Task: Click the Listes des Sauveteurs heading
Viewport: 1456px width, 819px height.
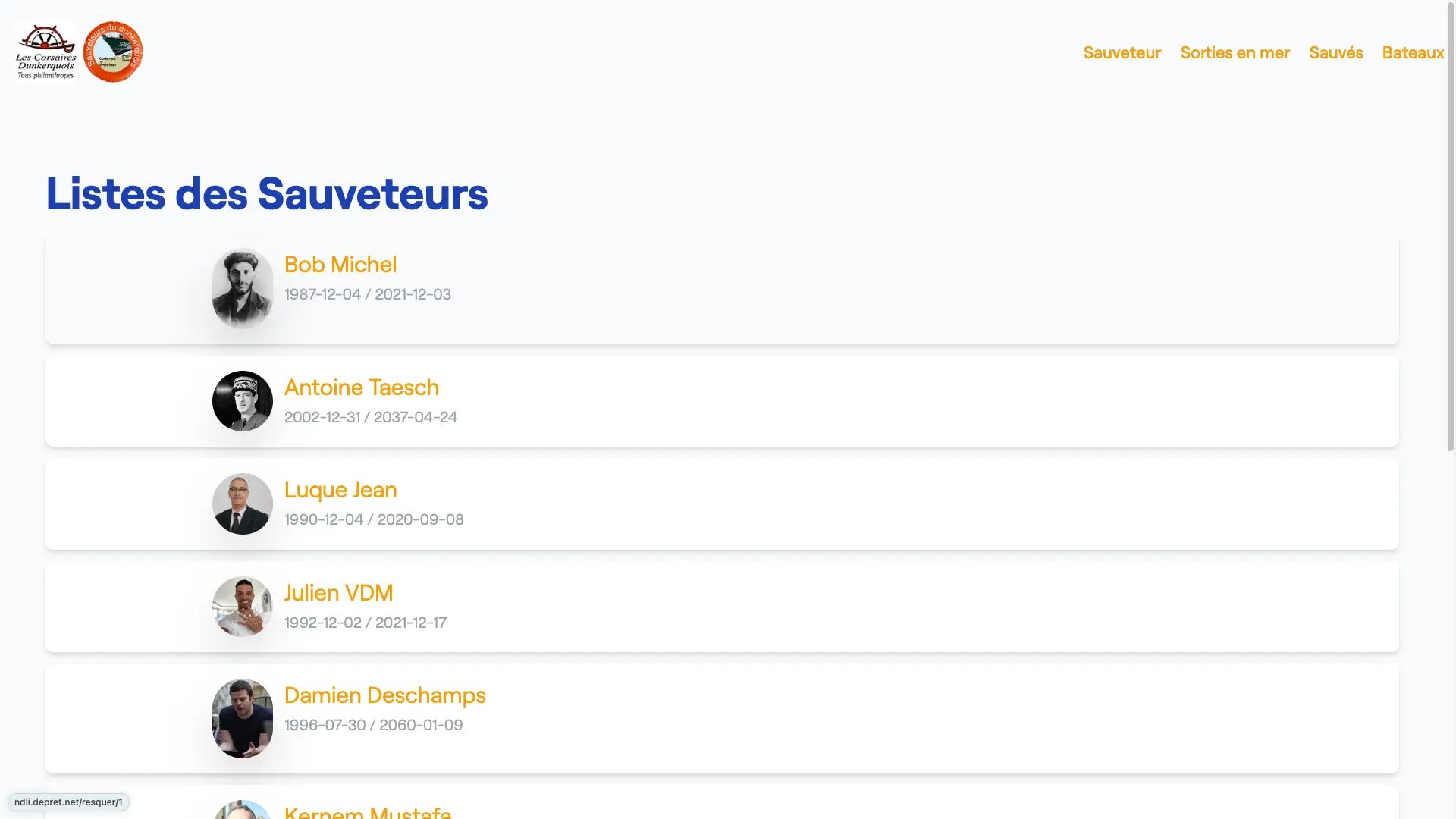Action: 266,193
